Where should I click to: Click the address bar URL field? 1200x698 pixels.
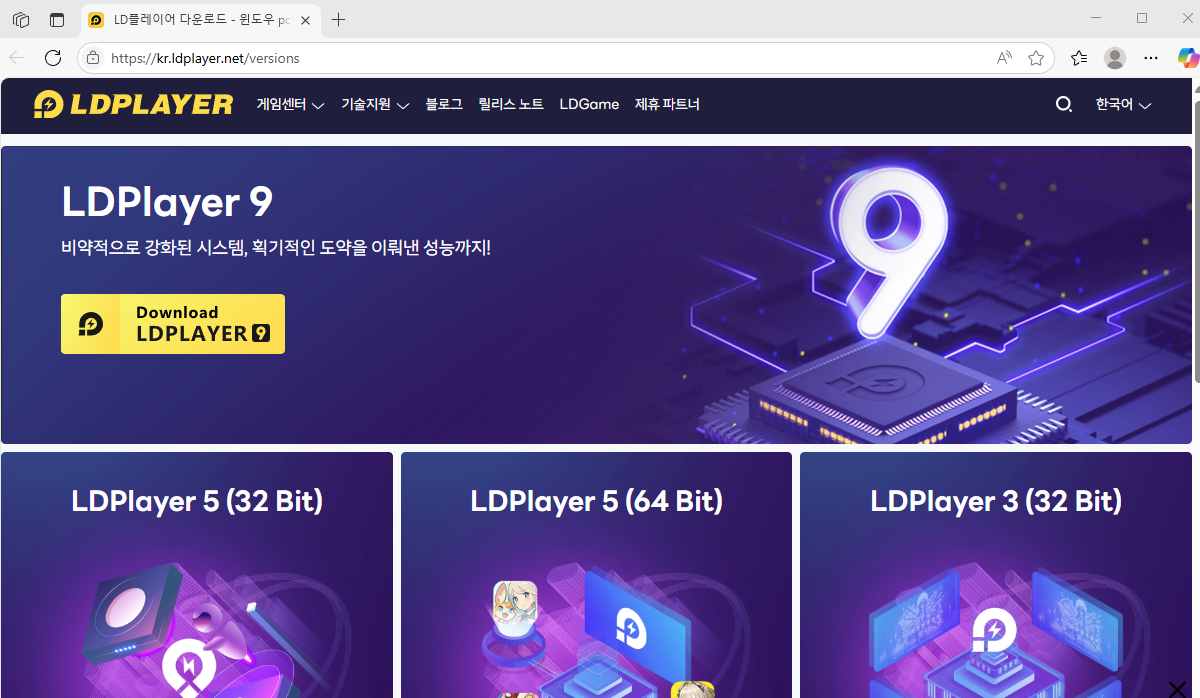540,58
